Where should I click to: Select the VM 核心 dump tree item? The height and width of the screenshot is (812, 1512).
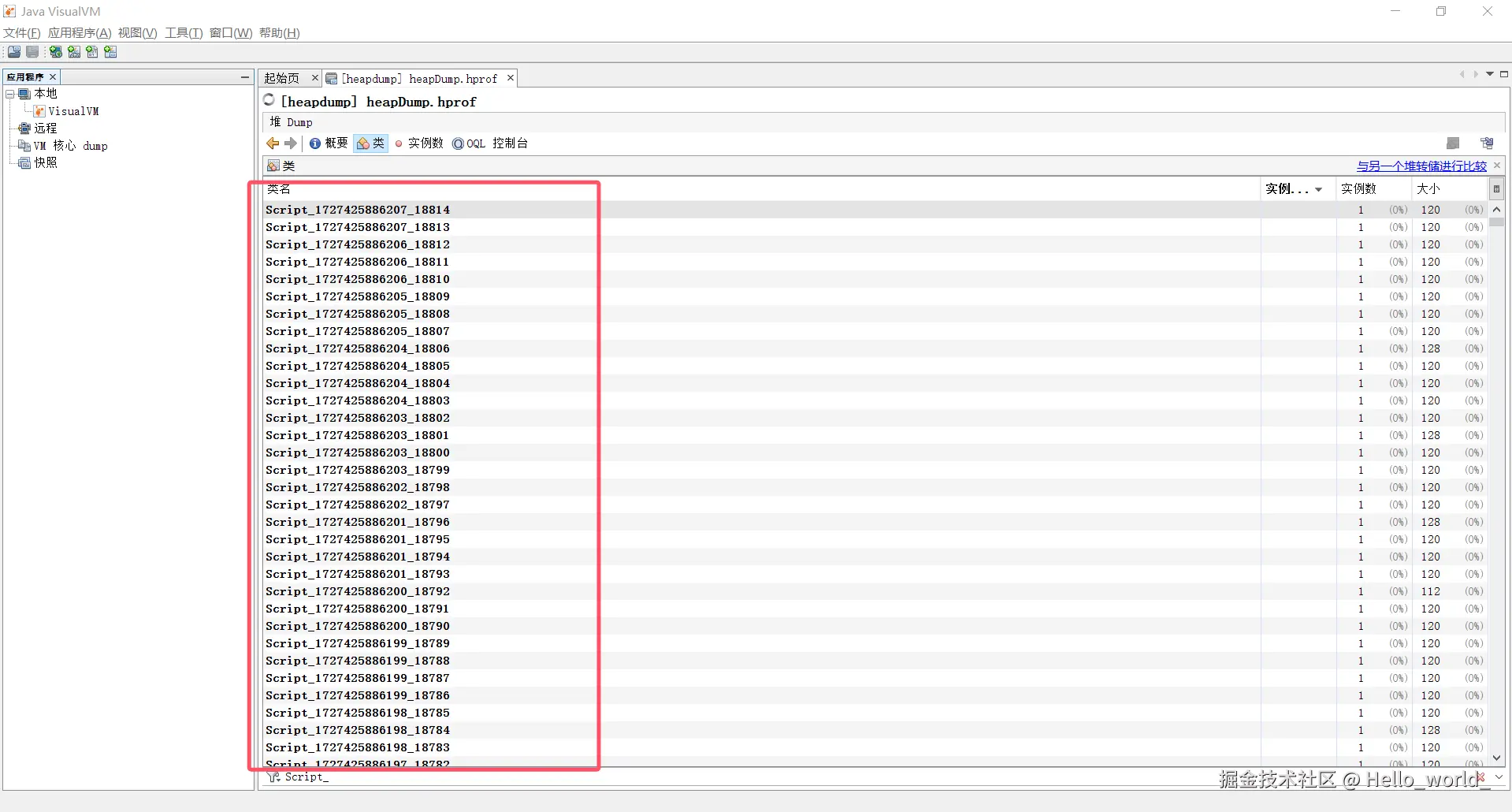click(70, 146)
